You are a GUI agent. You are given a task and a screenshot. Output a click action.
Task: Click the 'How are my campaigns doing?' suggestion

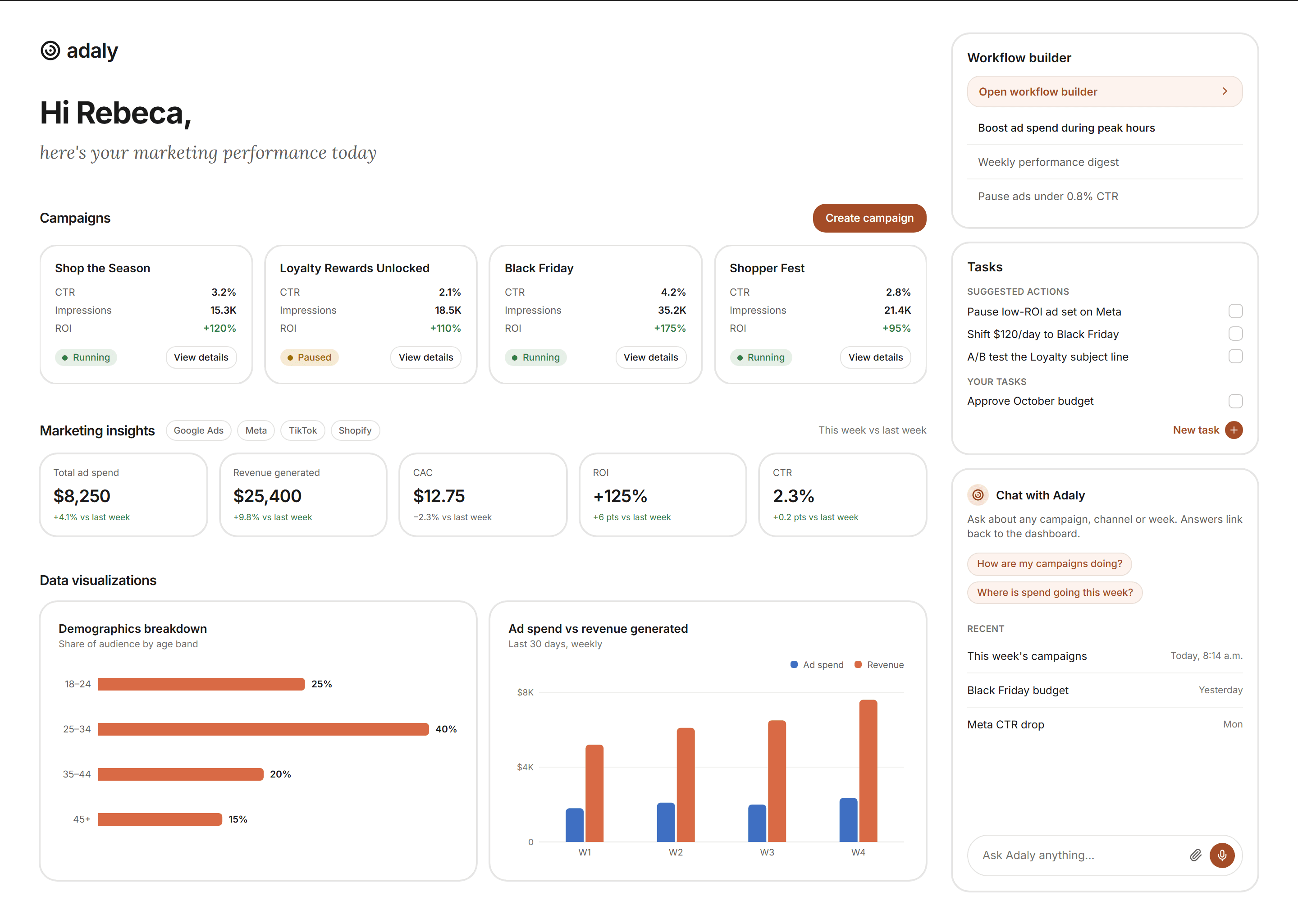(1049, 563)
